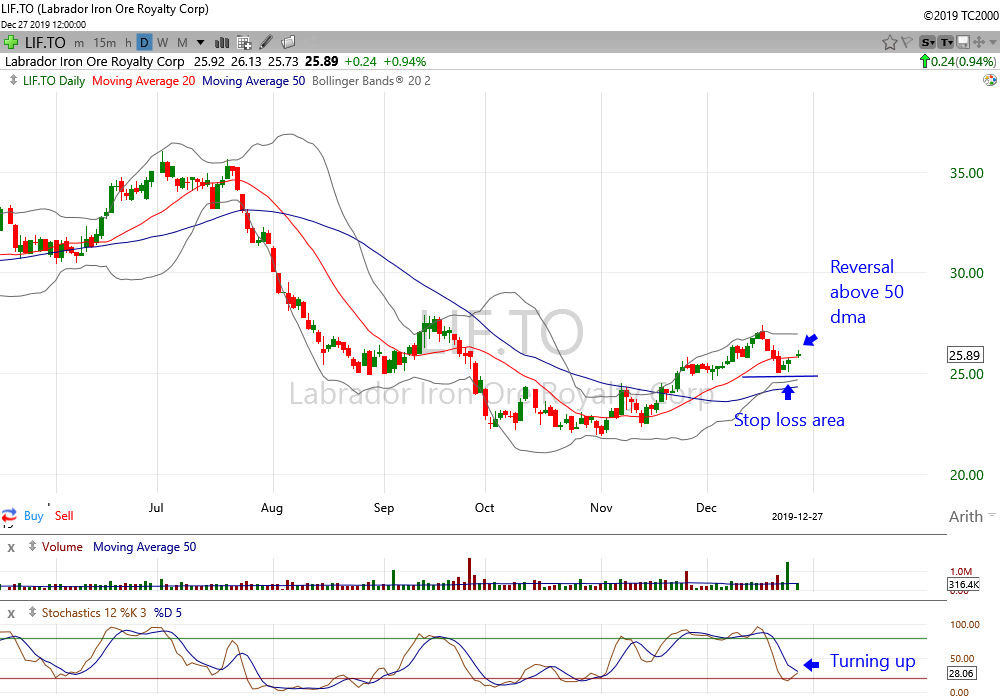Open the color palette settings icon
This screenshot has width=1000, height=700.
[990, 80]
